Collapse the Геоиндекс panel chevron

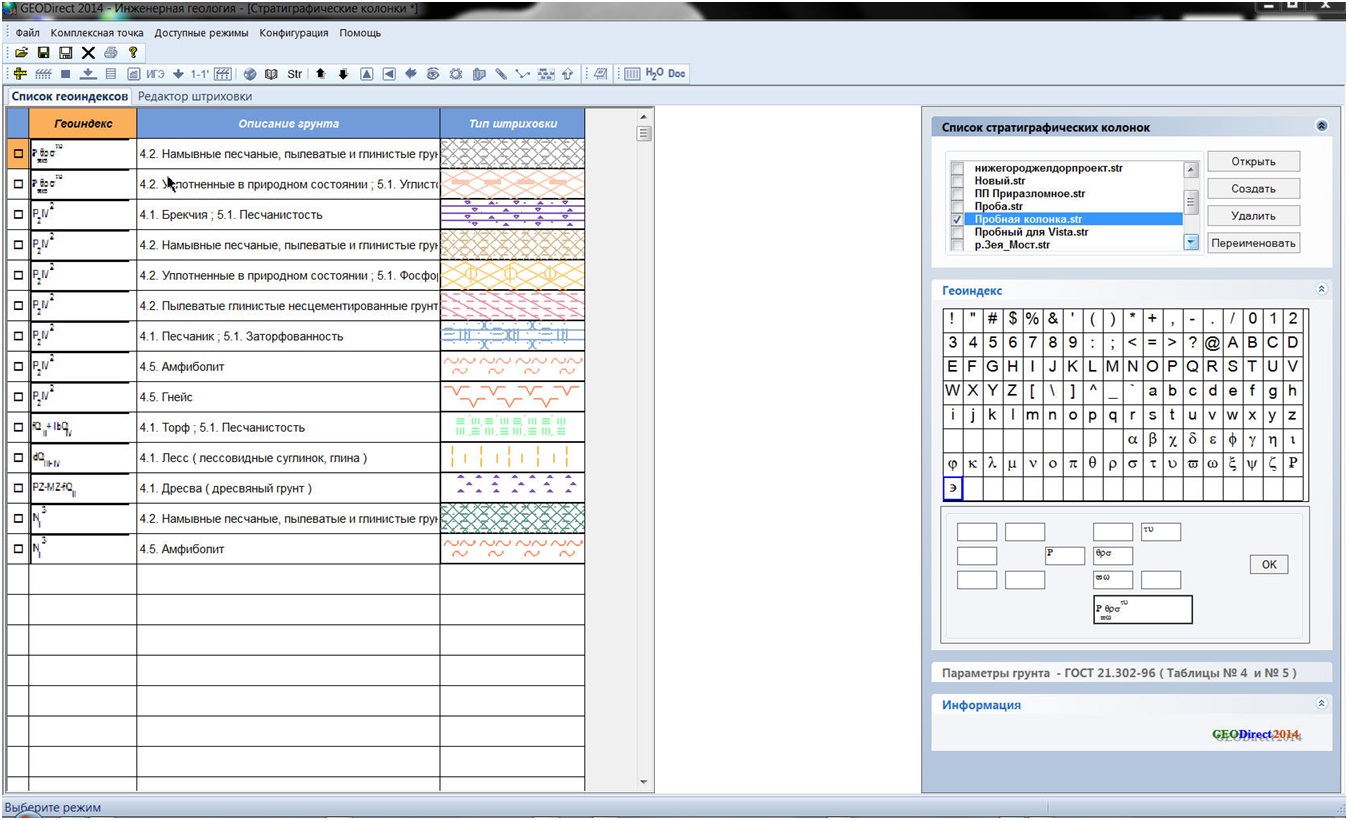1321,290
